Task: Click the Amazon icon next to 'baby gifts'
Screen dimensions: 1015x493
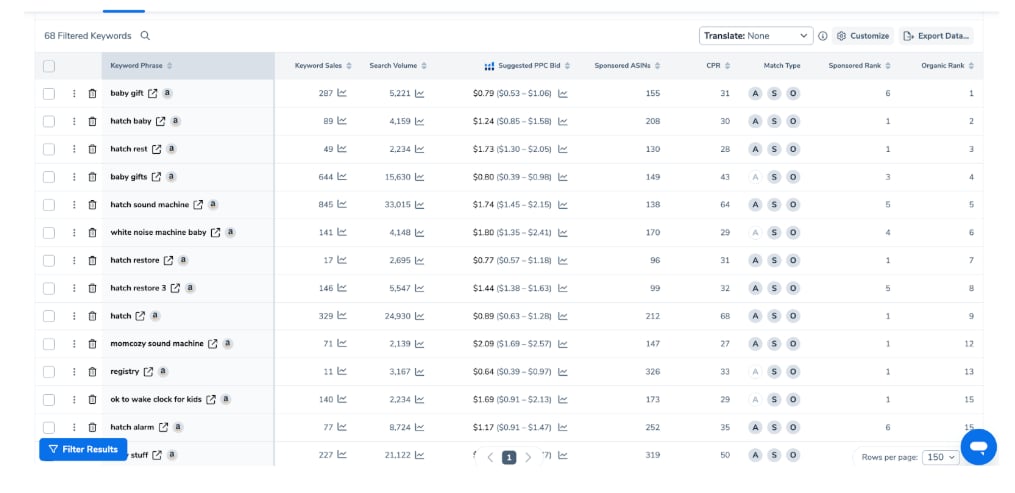Action: pyautogui.click(x=171, y=177)
